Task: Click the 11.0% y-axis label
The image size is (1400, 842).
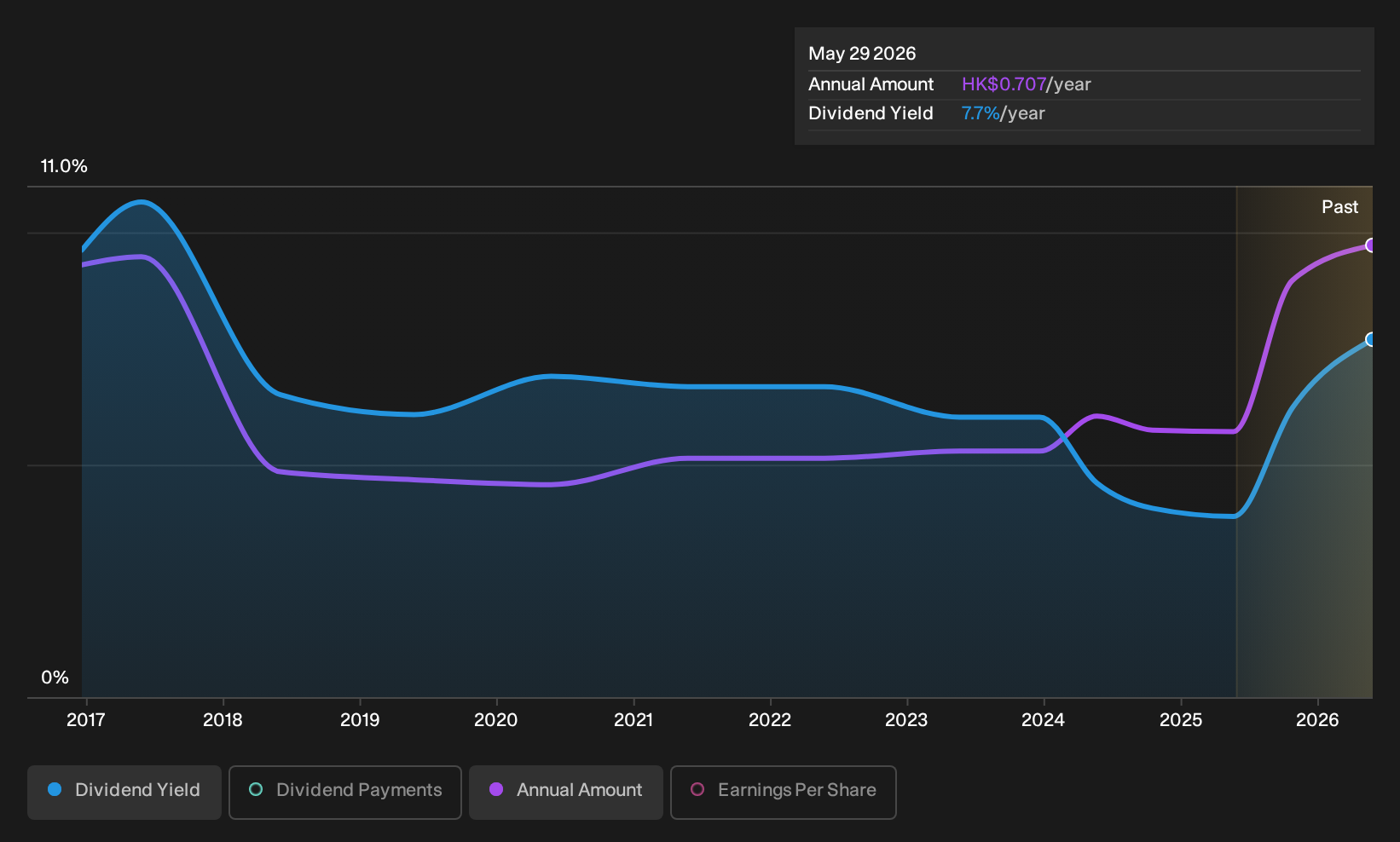Action: [x=64, y=166]
